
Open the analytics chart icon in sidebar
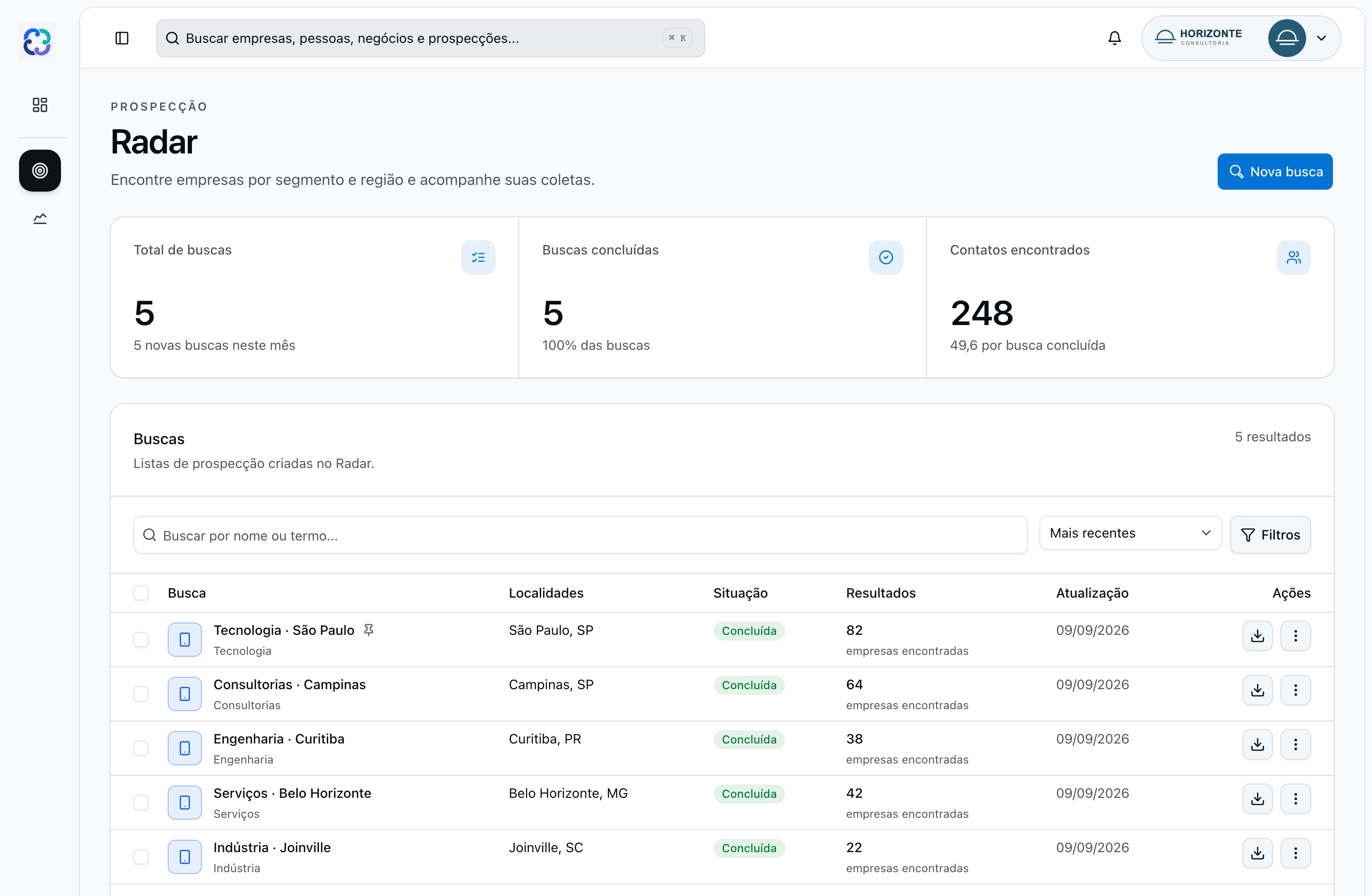pyautogui.click(x=40, y=219)
